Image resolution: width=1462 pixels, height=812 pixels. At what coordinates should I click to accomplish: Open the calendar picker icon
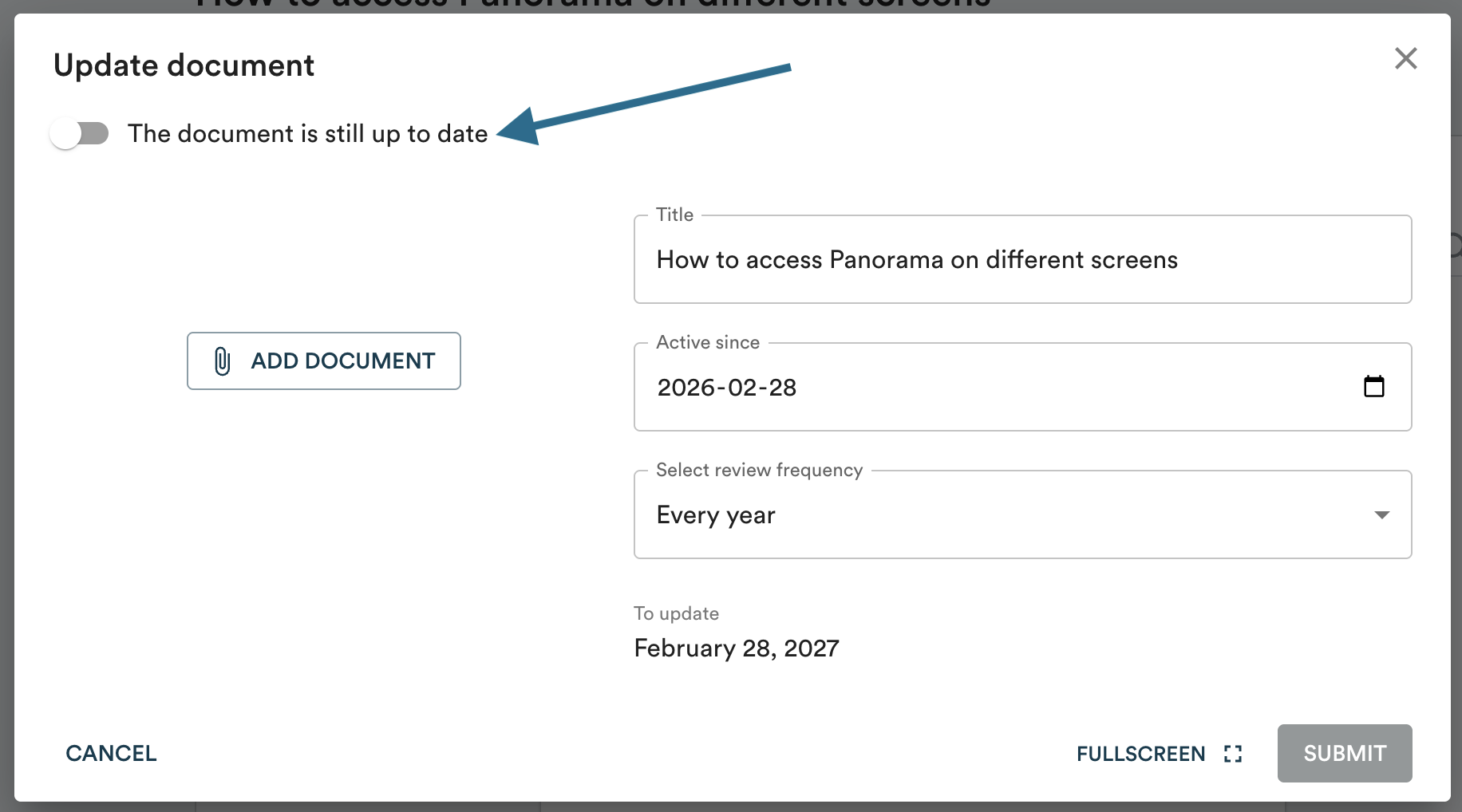click(1373, 387)
